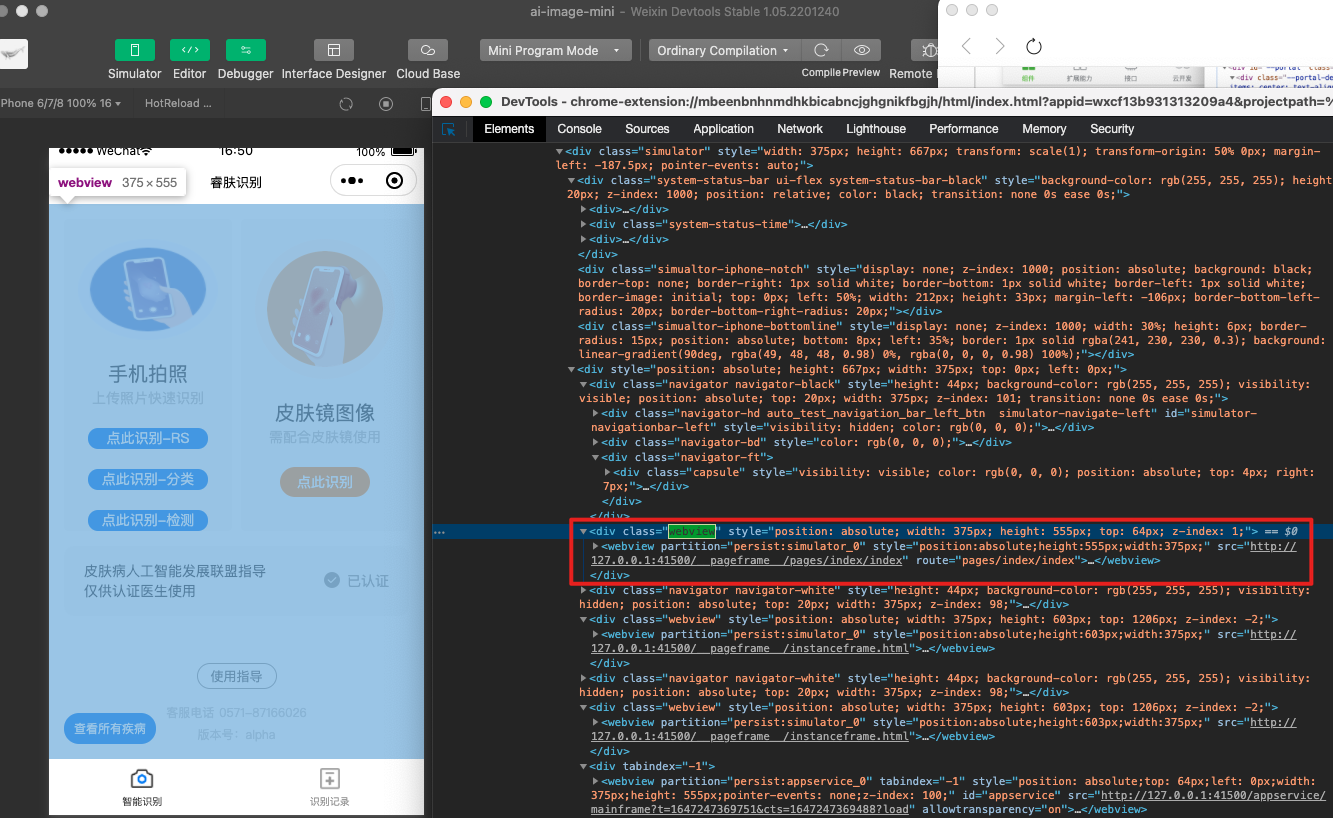Click the 识别记录 tab icon
The width and height of the screenshot is (1333, 818).
pos(330,778)
